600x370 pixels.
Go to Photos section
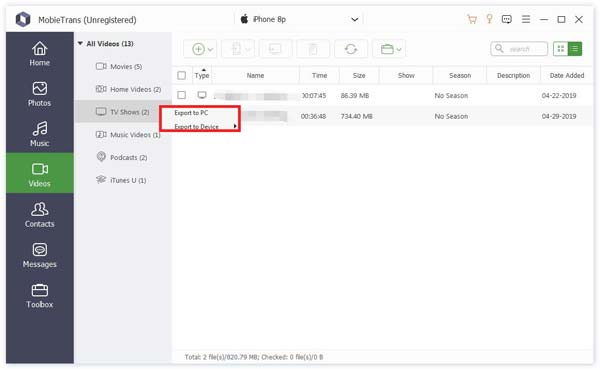coord(39,94)
